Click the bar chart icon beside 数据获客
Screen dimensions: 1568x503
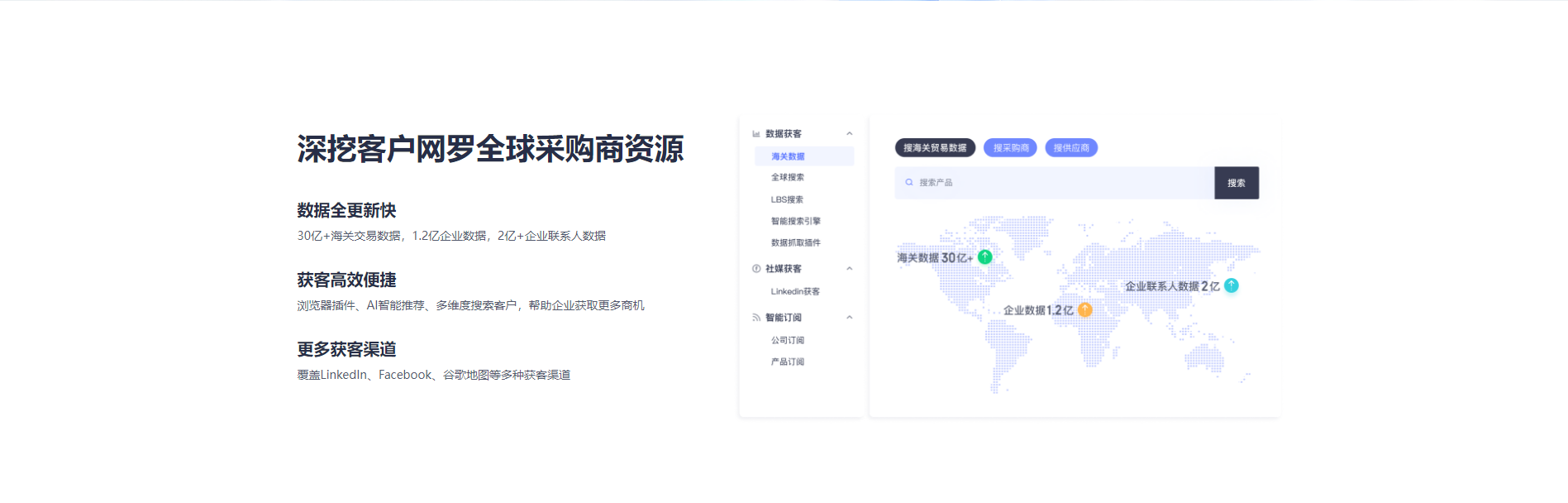pos(755,134)
